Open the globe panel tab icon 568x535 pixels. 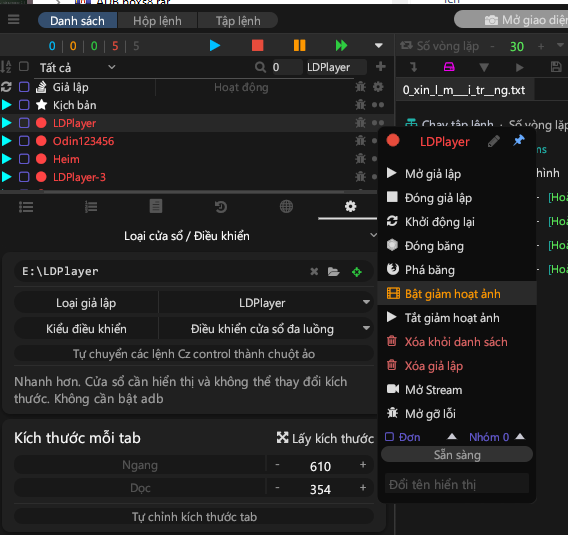(286, 206)
